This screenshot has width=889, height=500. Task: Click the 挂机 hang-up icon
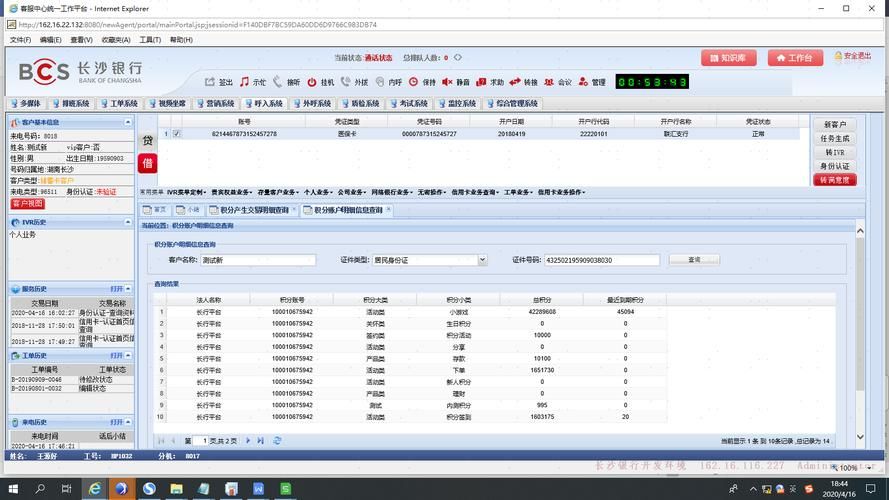(x=312, y=82)
